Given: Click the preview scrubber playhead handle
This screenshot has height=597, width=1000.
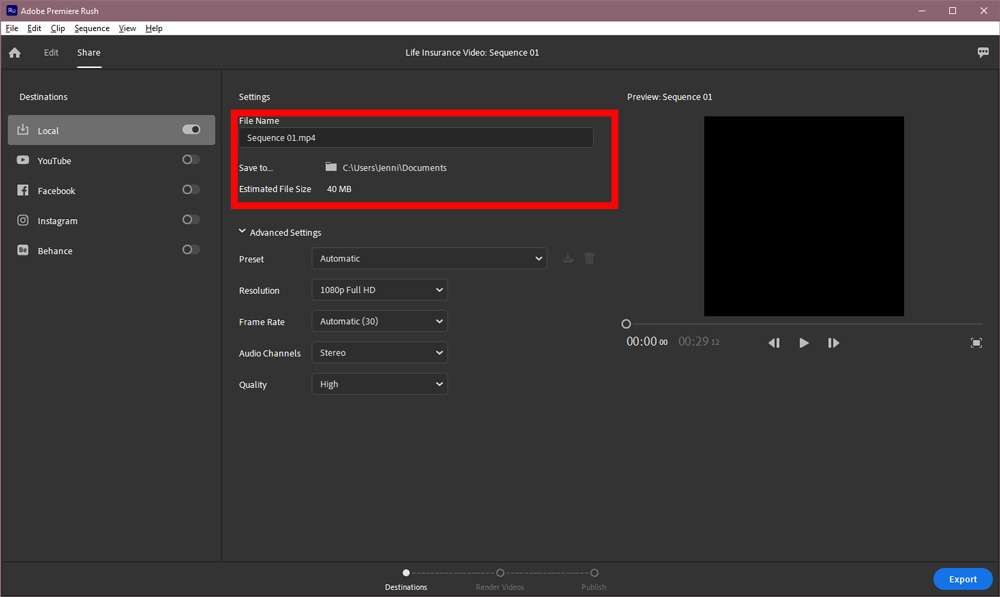Looking at the screenshot, I should click(x=626, y=324).
